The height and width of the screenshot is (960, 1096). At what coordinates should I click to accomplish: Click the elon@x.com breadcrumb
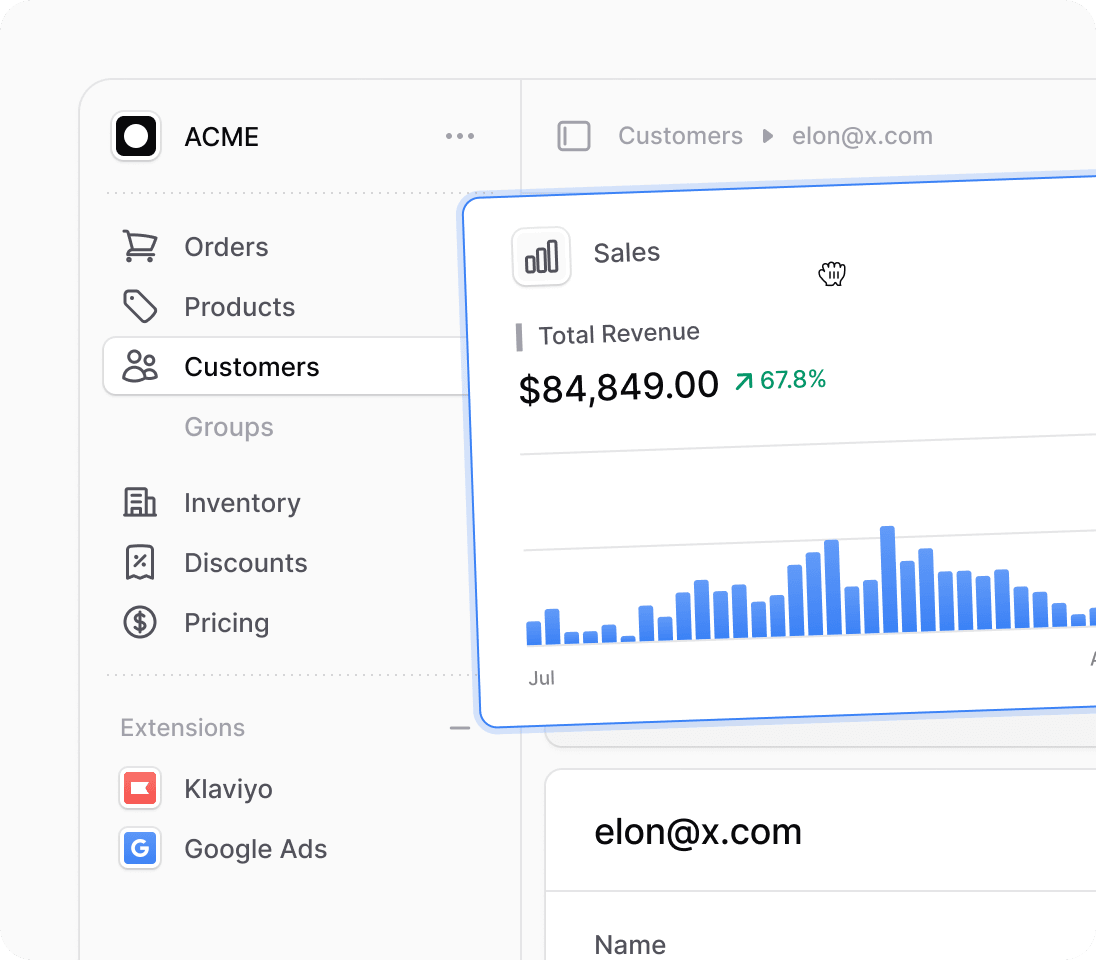pyautogui.click(x=862, y=136)
